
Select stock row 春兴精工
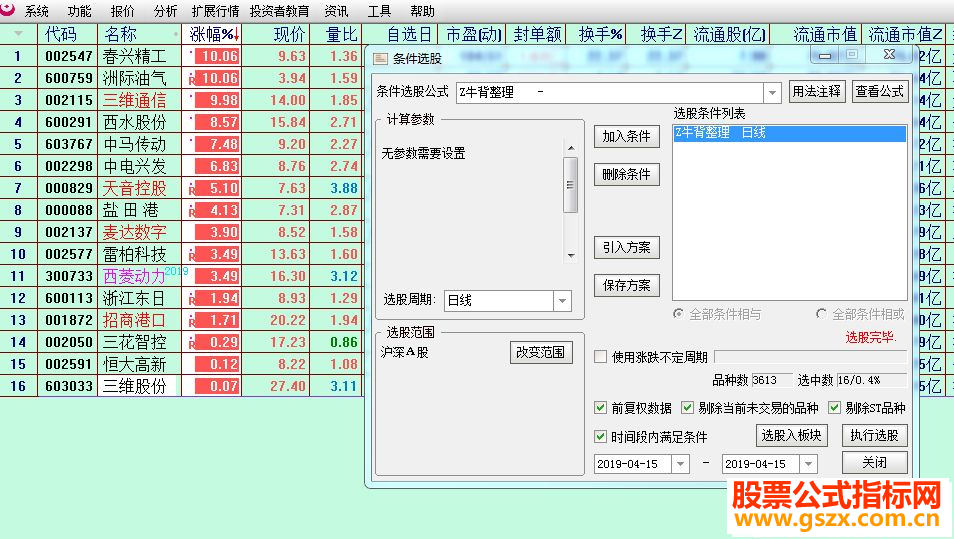point(134,57)
